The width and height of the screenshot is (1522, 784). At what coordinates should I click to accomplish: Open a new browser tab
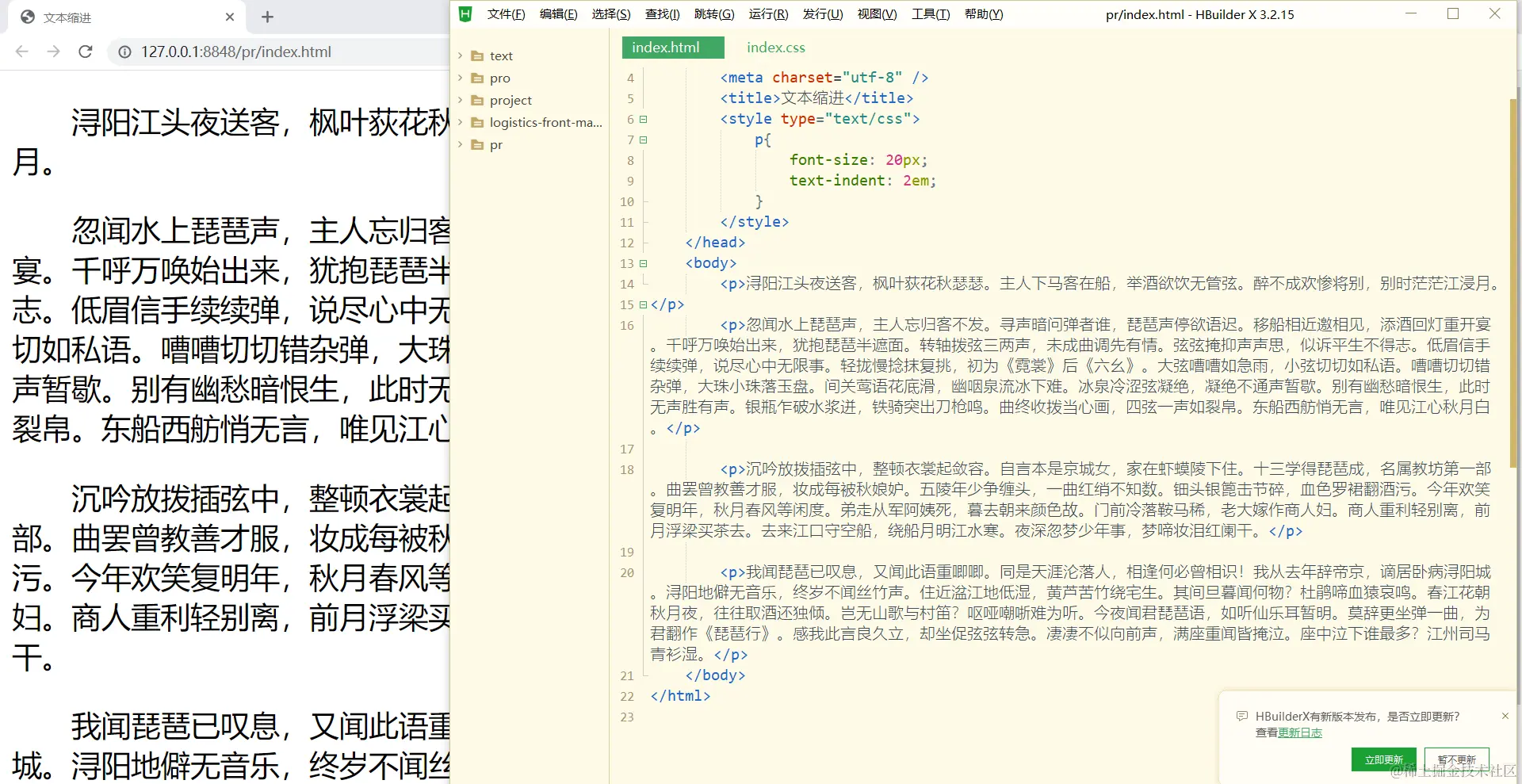coord(267,17)
